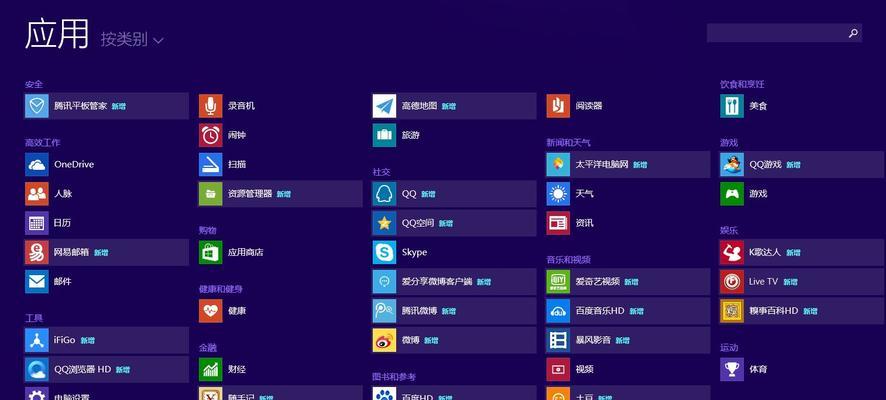Launch the K歌达人 karaoke app
Viewport: 886px width, 400px height.
pyautogui.click(x=801, y=253)
